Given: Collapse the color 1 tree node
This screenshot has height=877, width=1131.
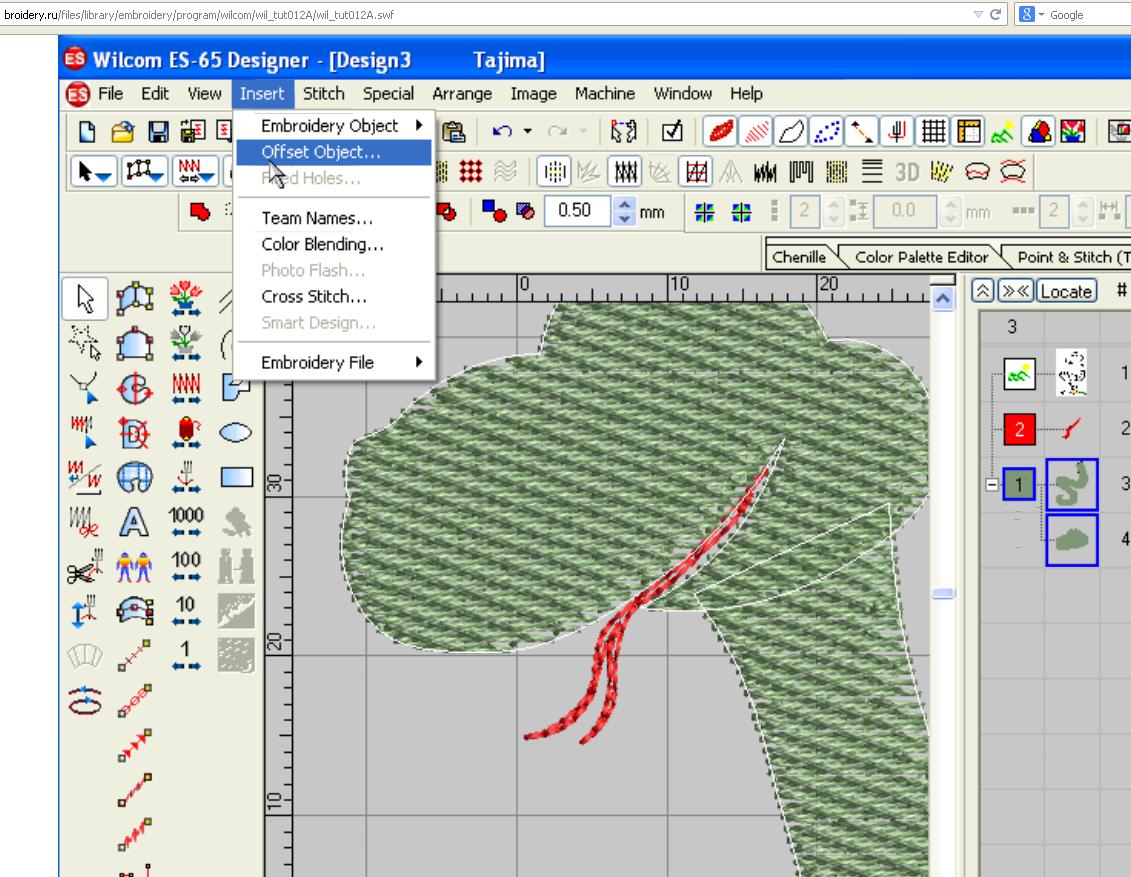Looking at the screenshot, I should [x=991, y=485].
